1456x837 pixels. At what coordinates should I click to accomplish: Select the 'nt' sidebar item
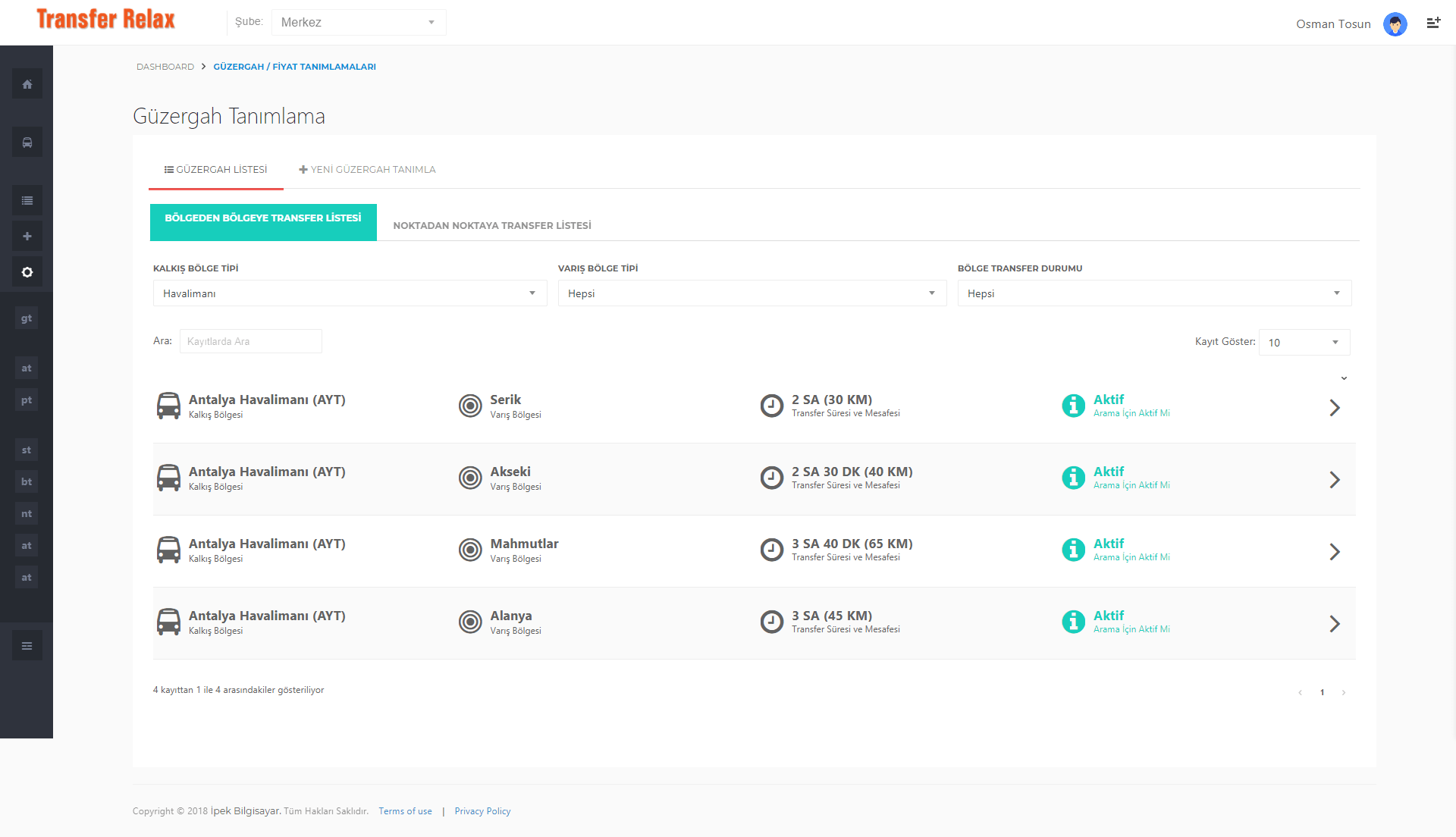tap(27, 514)
